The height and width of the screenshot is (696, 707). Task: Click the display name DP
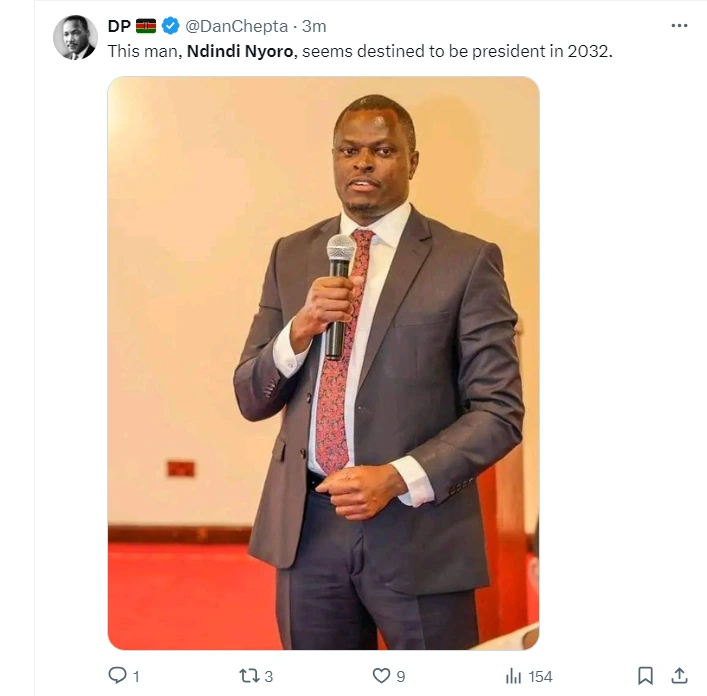pyautogui.click(x=119, y=26)
